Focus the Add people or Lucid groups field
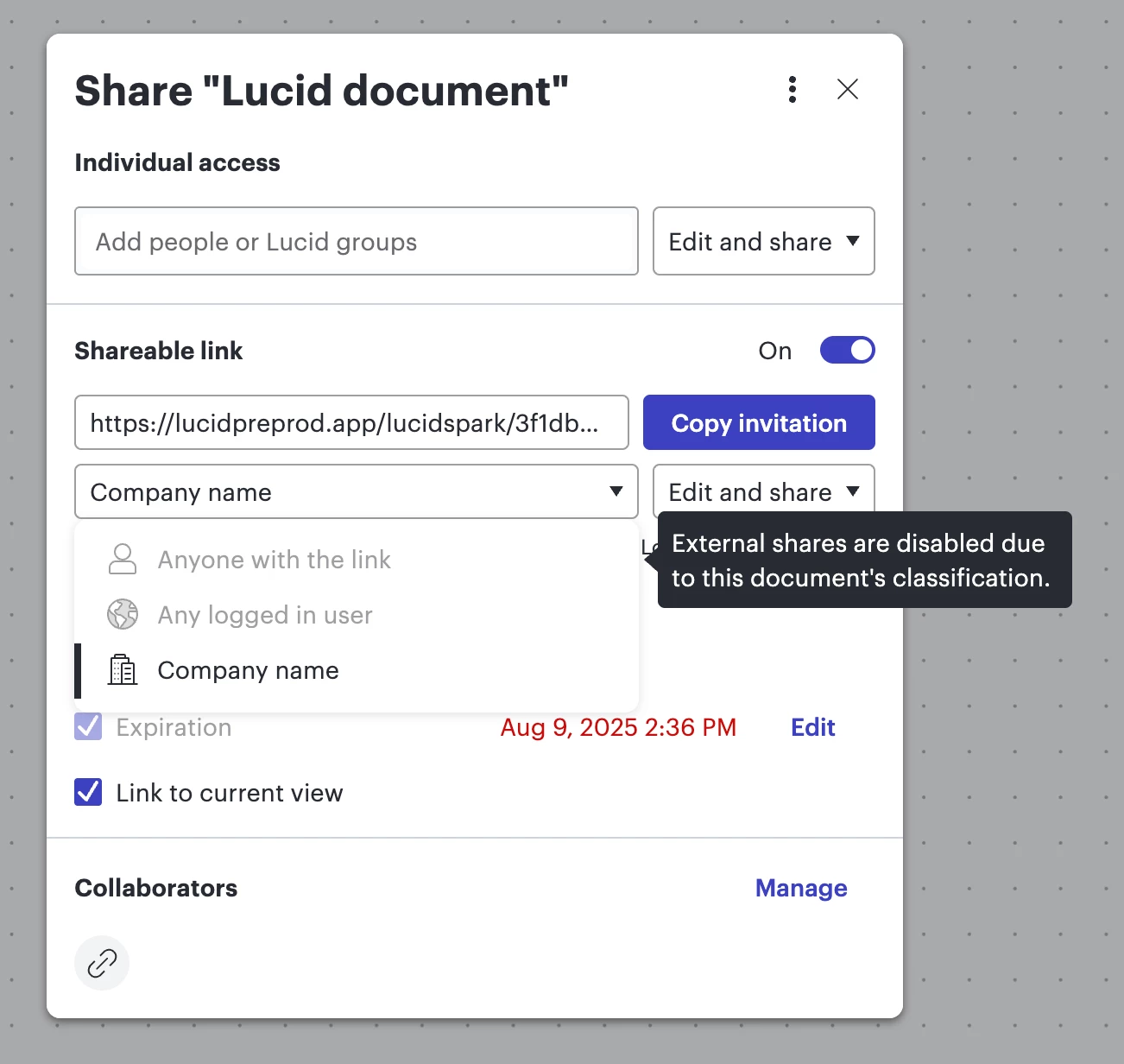This screenshot has width=1124, height=1064. (357, 241)
